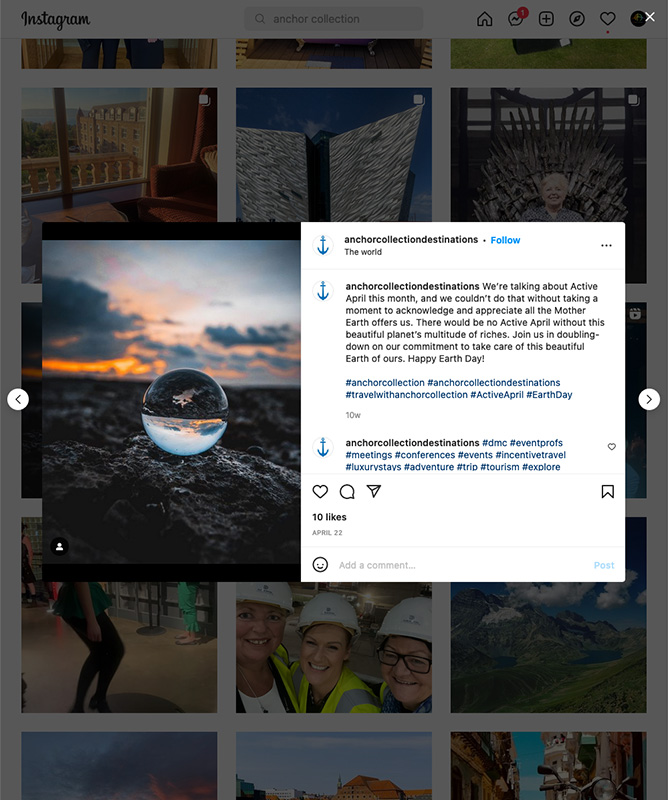668x800 pixels.
Task: Open the hotel balcony window thumbnail
Action: (x=119, y=155)
